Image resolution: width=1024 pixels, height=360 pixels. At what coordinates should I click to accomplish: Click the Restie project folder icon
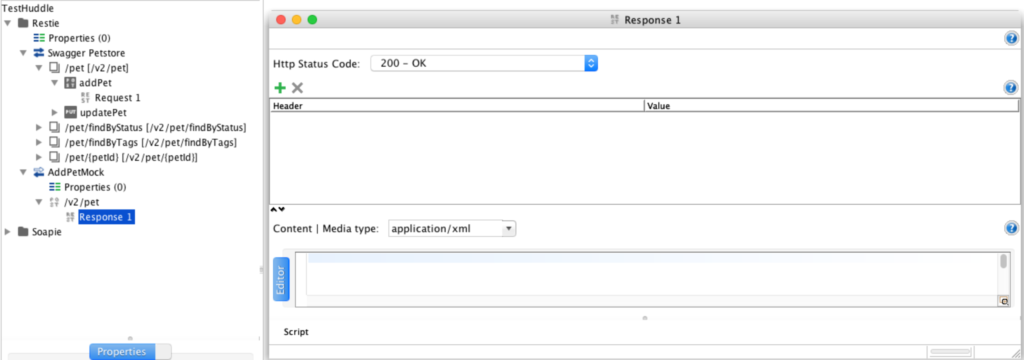coord(23,23)
